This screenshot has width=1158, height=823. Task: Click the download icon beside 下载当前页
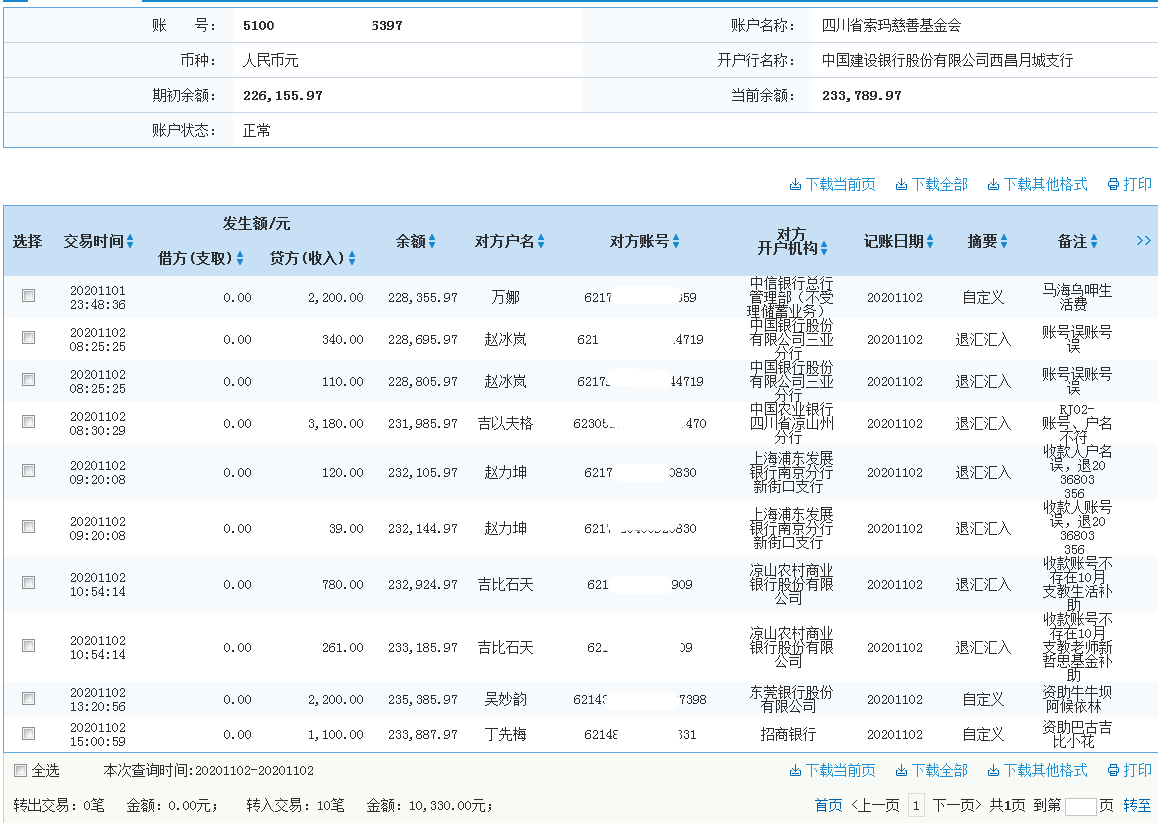[x=795, y=184]
